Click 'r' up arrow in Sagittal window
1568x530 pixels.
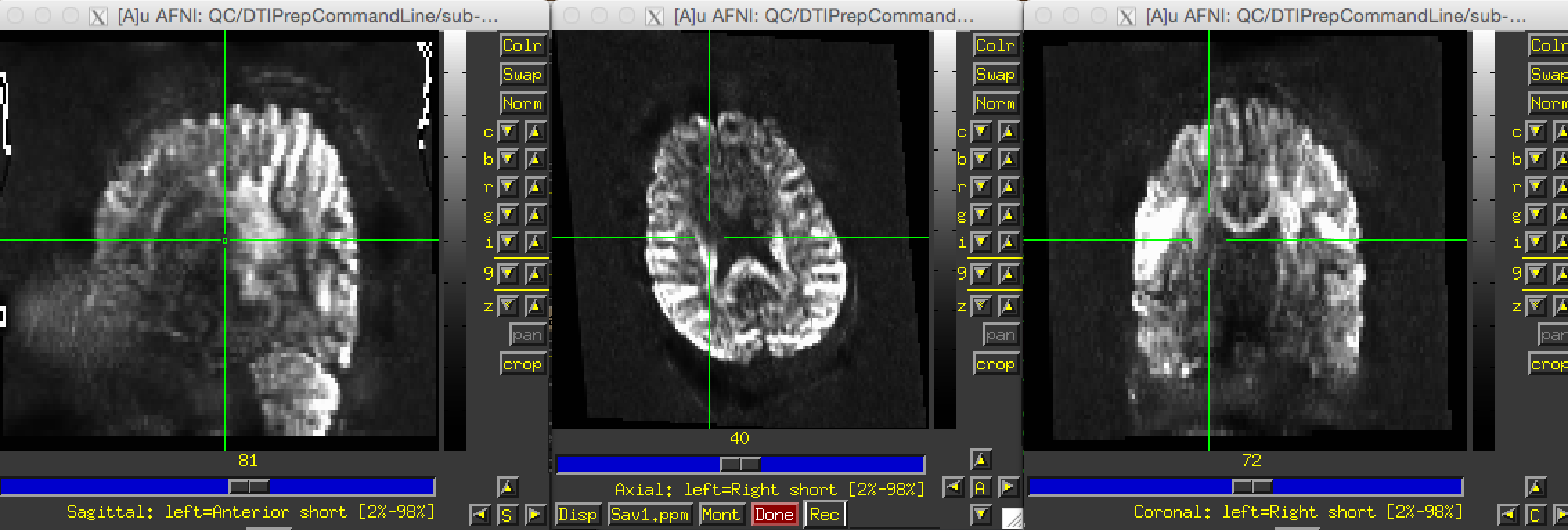535,187
